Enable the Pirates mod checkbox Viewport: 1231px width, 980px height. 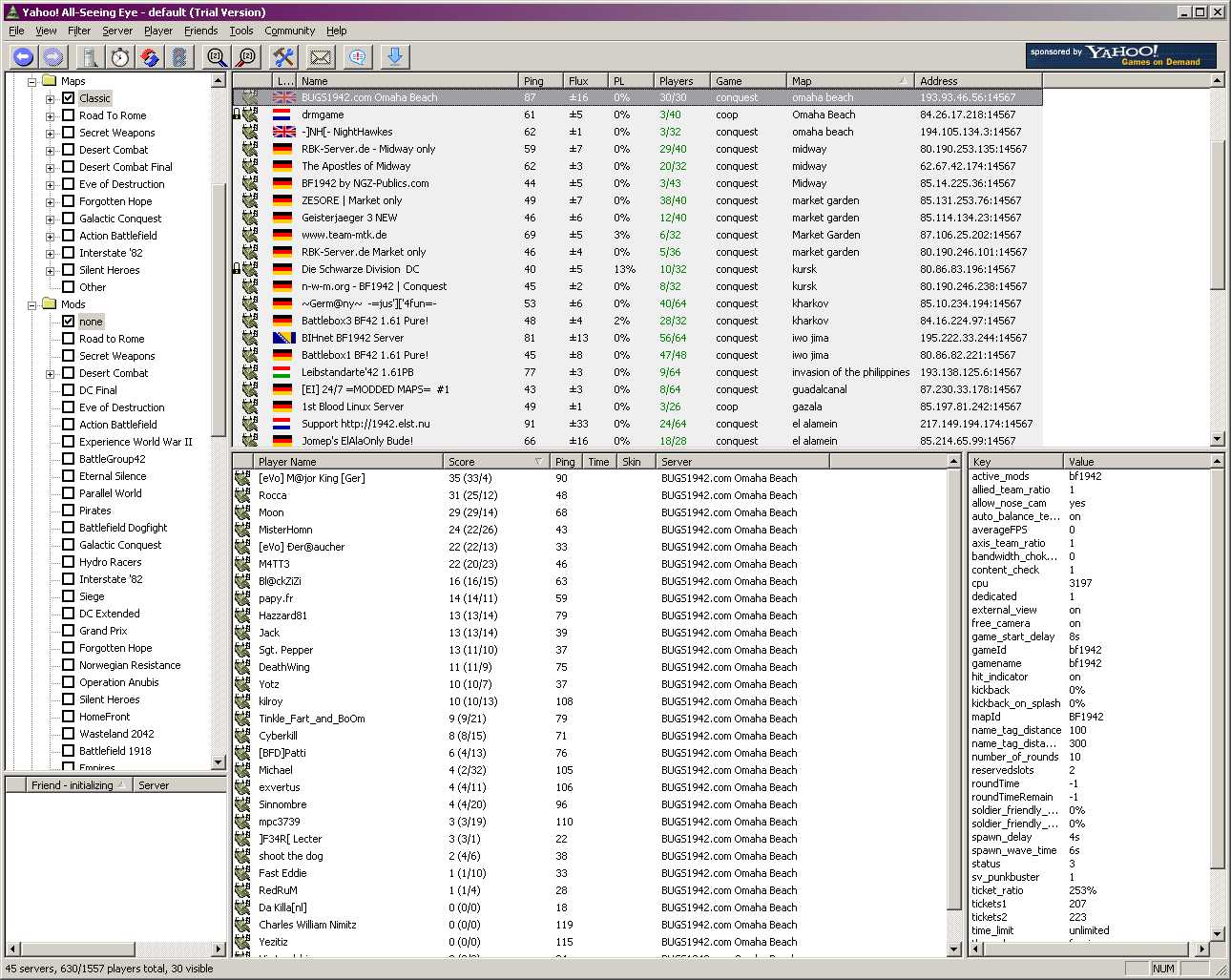click(69, 511)
